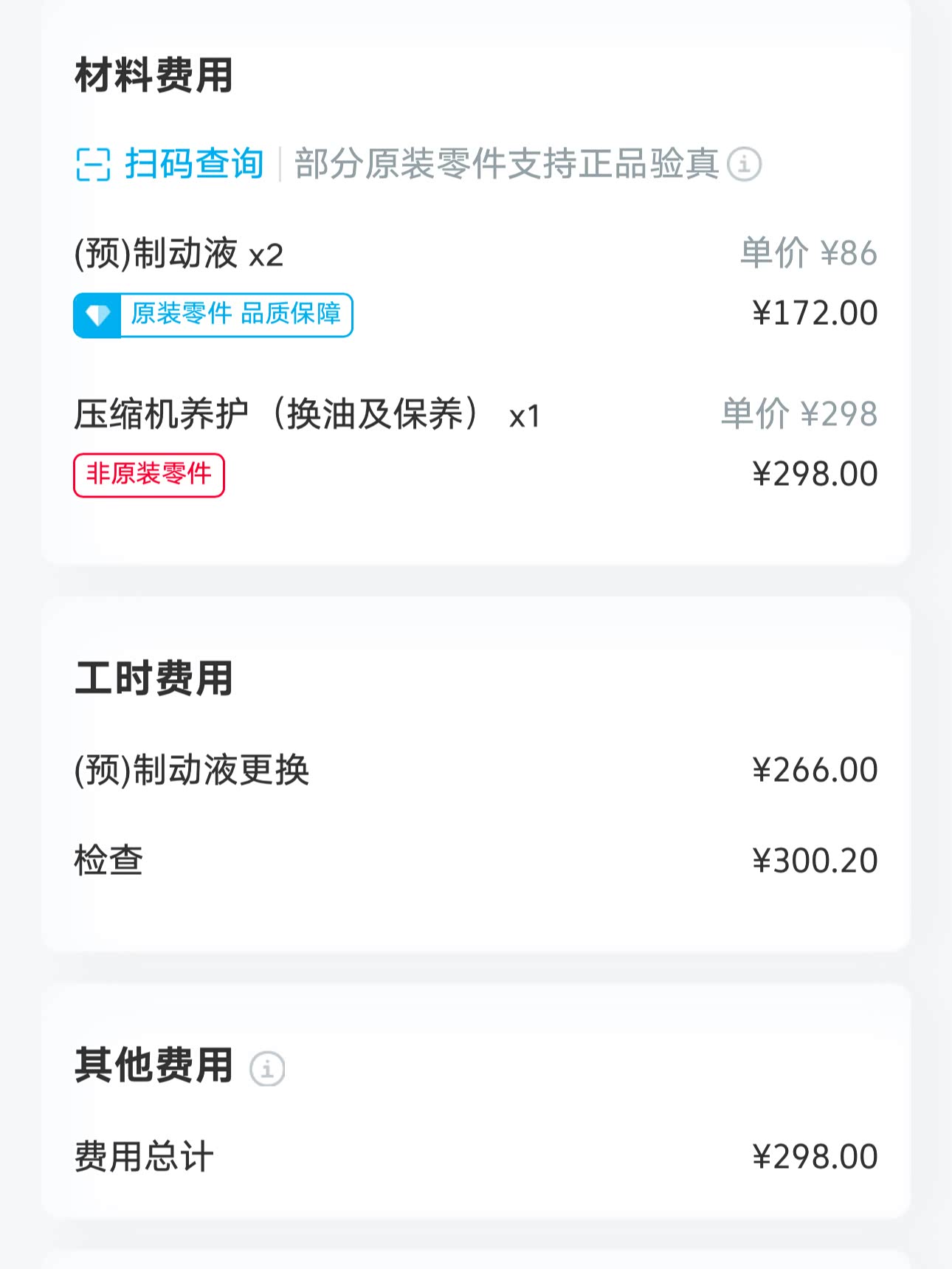
Task: Tap the 材料费用 section heading
Action: pos(154,75)
